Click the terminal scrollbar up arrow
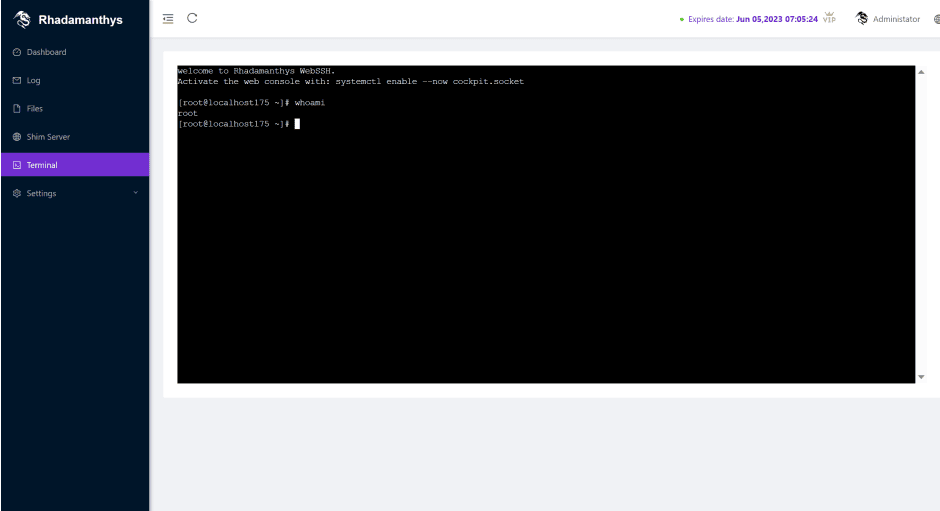 coord(921,71)
